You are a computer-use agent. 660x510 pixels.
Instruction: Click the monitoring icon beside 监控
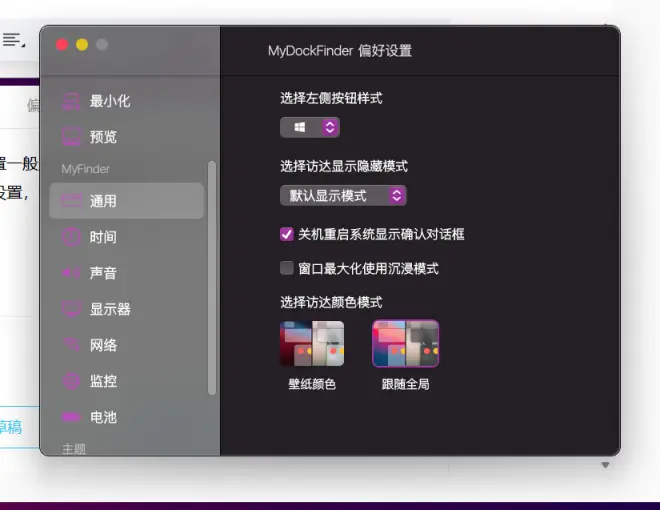(x=71, y=381)
